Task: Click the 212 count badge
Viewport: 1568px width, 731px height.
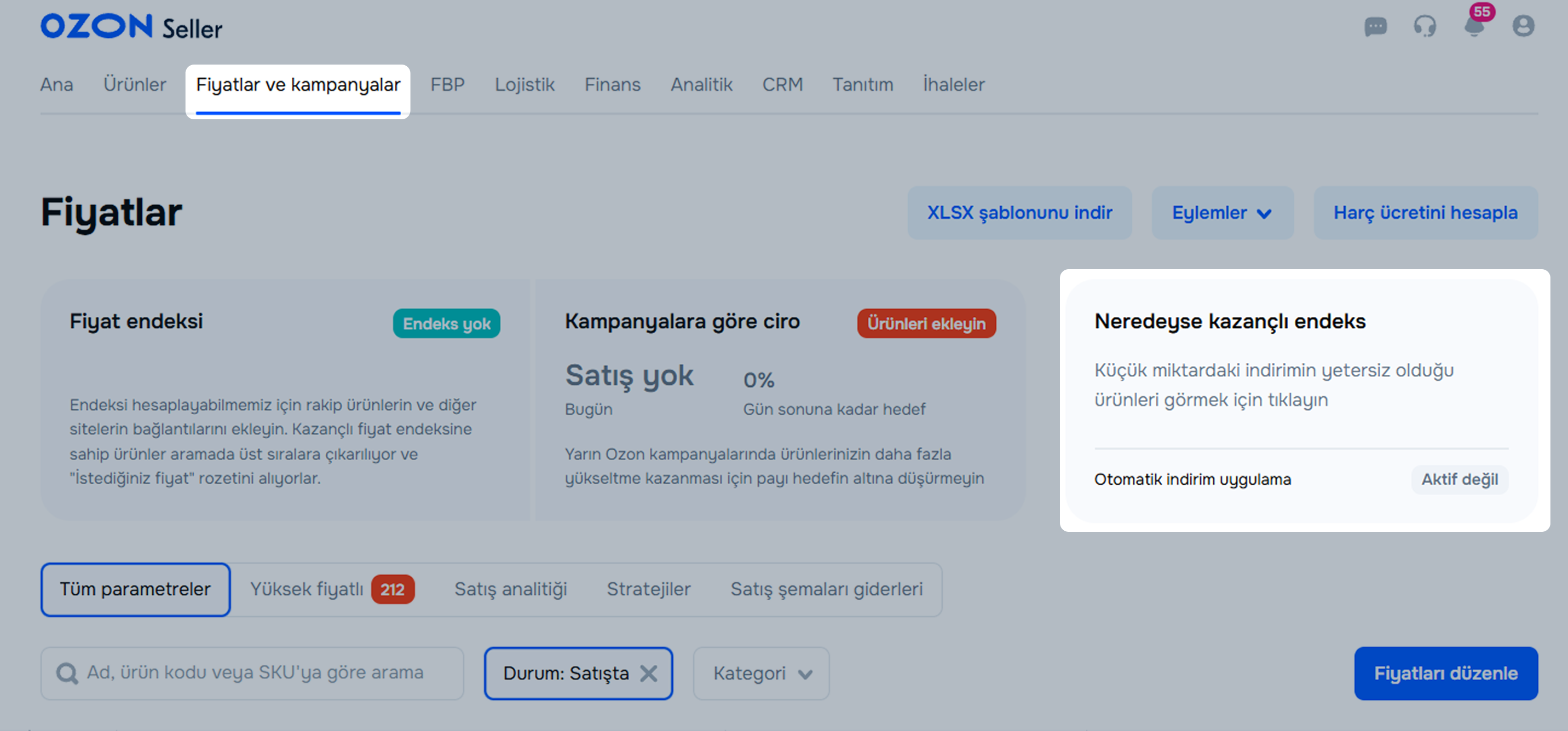Action: coord(393,589)
